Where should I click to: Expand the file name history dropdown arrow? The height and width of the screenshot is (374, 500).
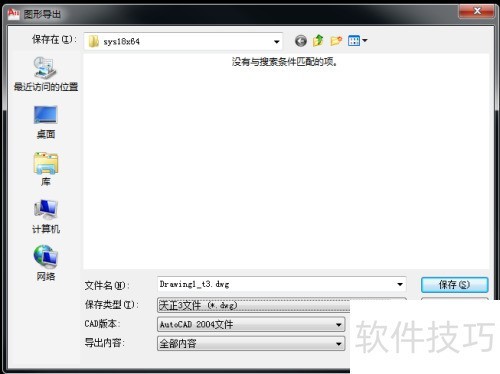coord(400,284)
